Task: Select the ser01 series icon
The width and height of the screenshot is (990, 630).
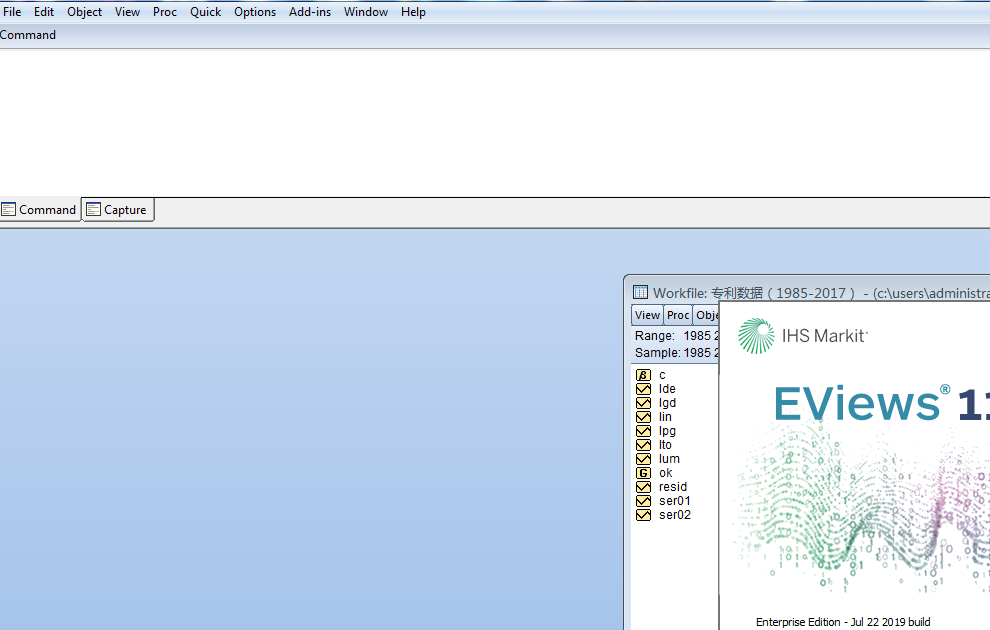Action: [643, 501]
